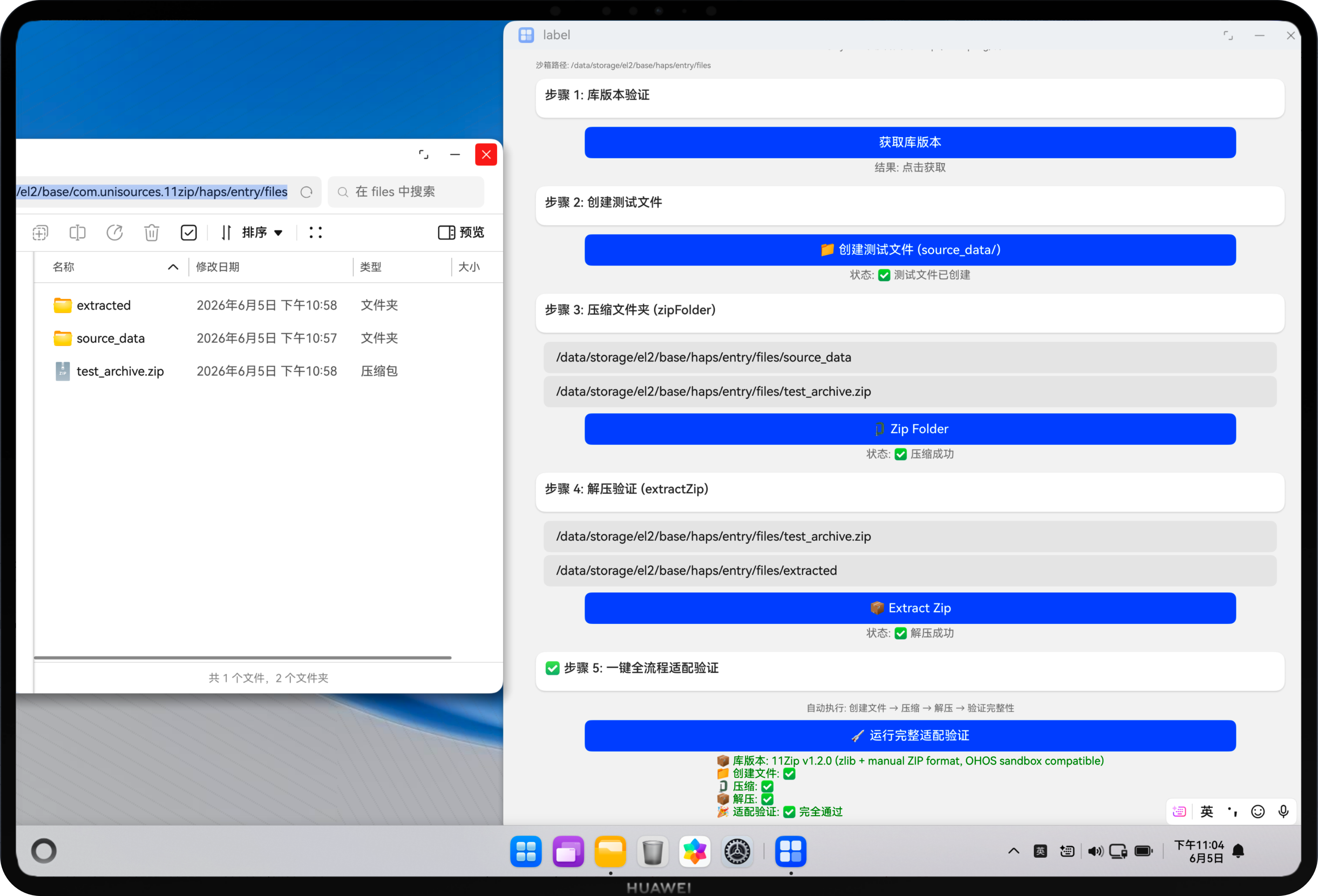Click the delete trash icon in file manager toolbar

[x=151, y=232]
